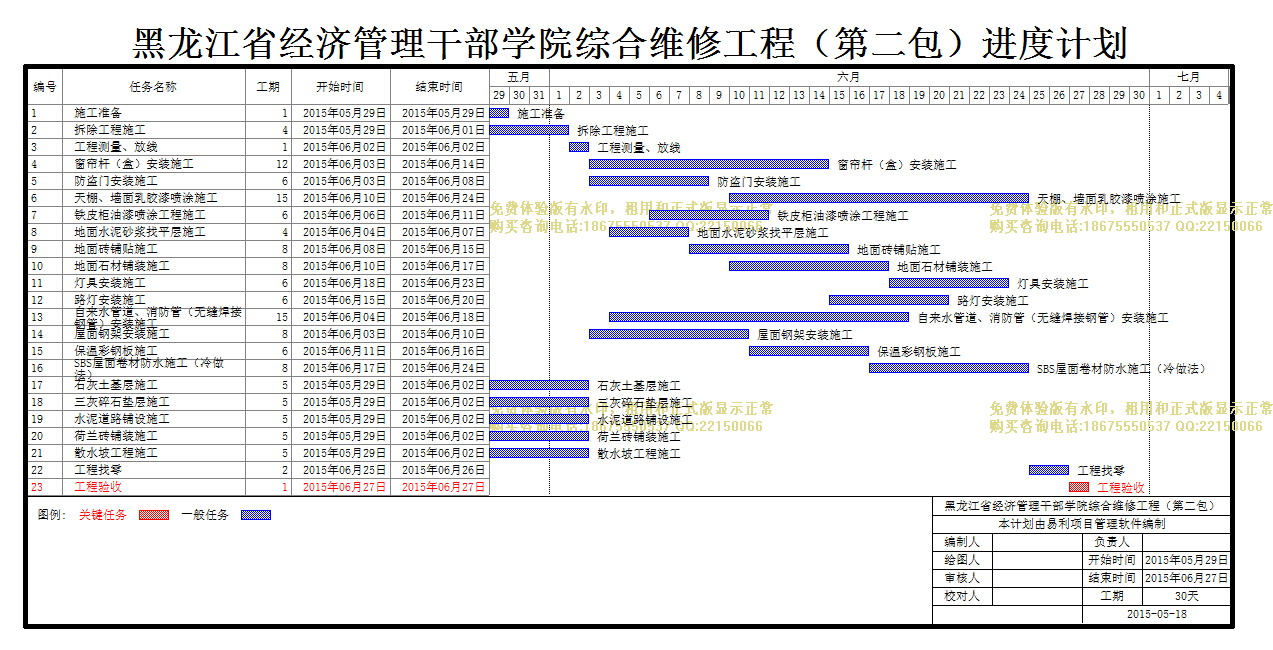Screen dimensions: 1273x650
Task: Select the 五月 month header
Action: 519,77
